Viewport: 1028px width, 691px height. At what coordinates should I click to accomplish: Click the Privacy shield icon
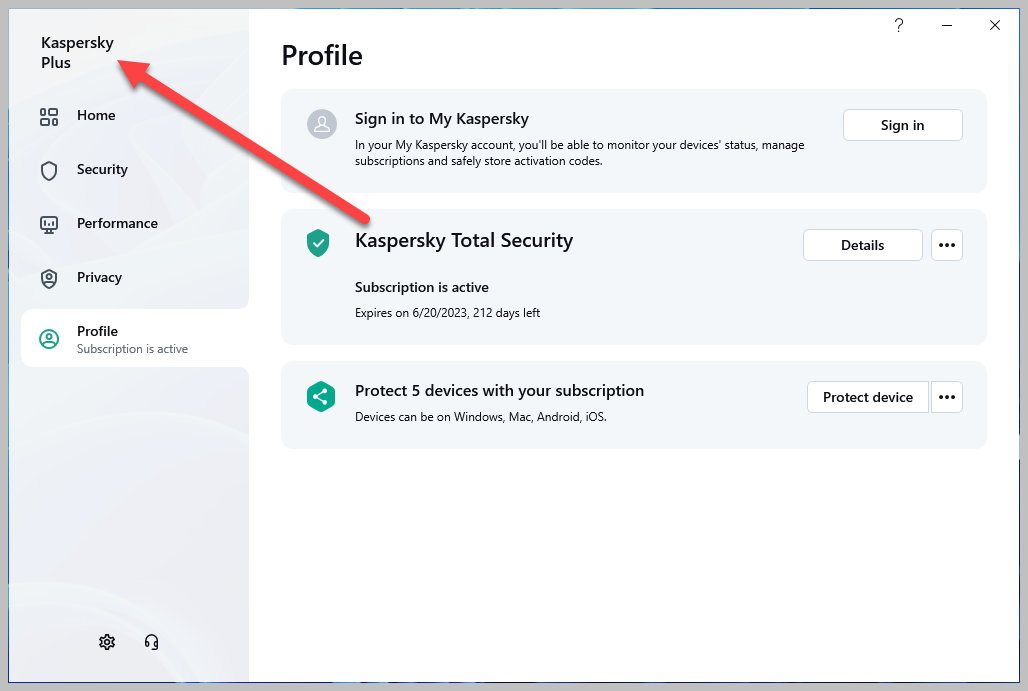(49, 279)
